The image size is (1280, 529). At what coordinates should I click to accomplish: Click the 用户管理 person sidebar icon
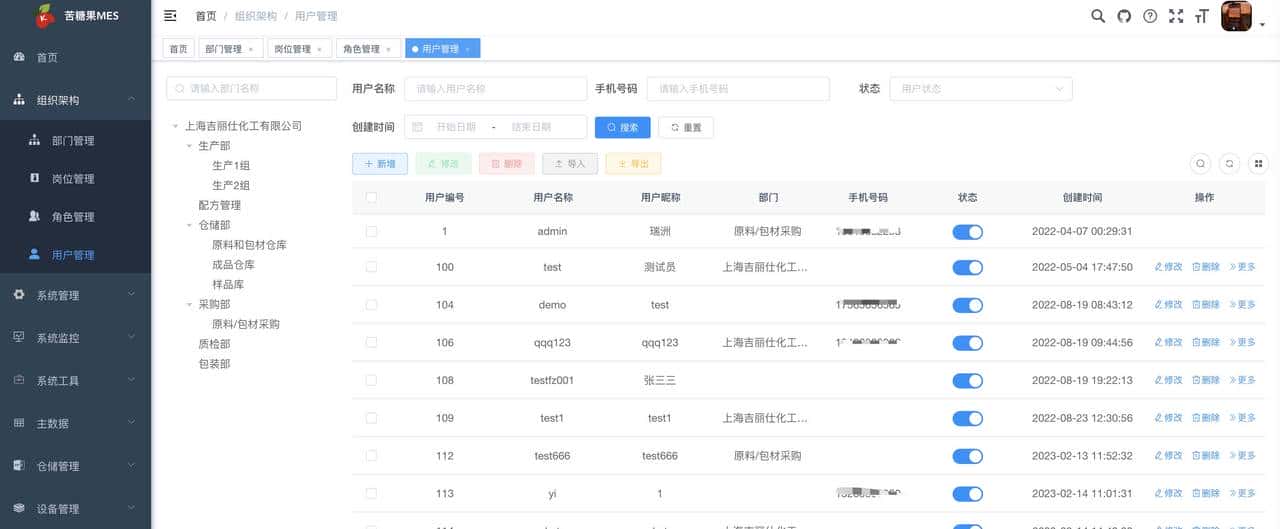click(x=35, y=254)
